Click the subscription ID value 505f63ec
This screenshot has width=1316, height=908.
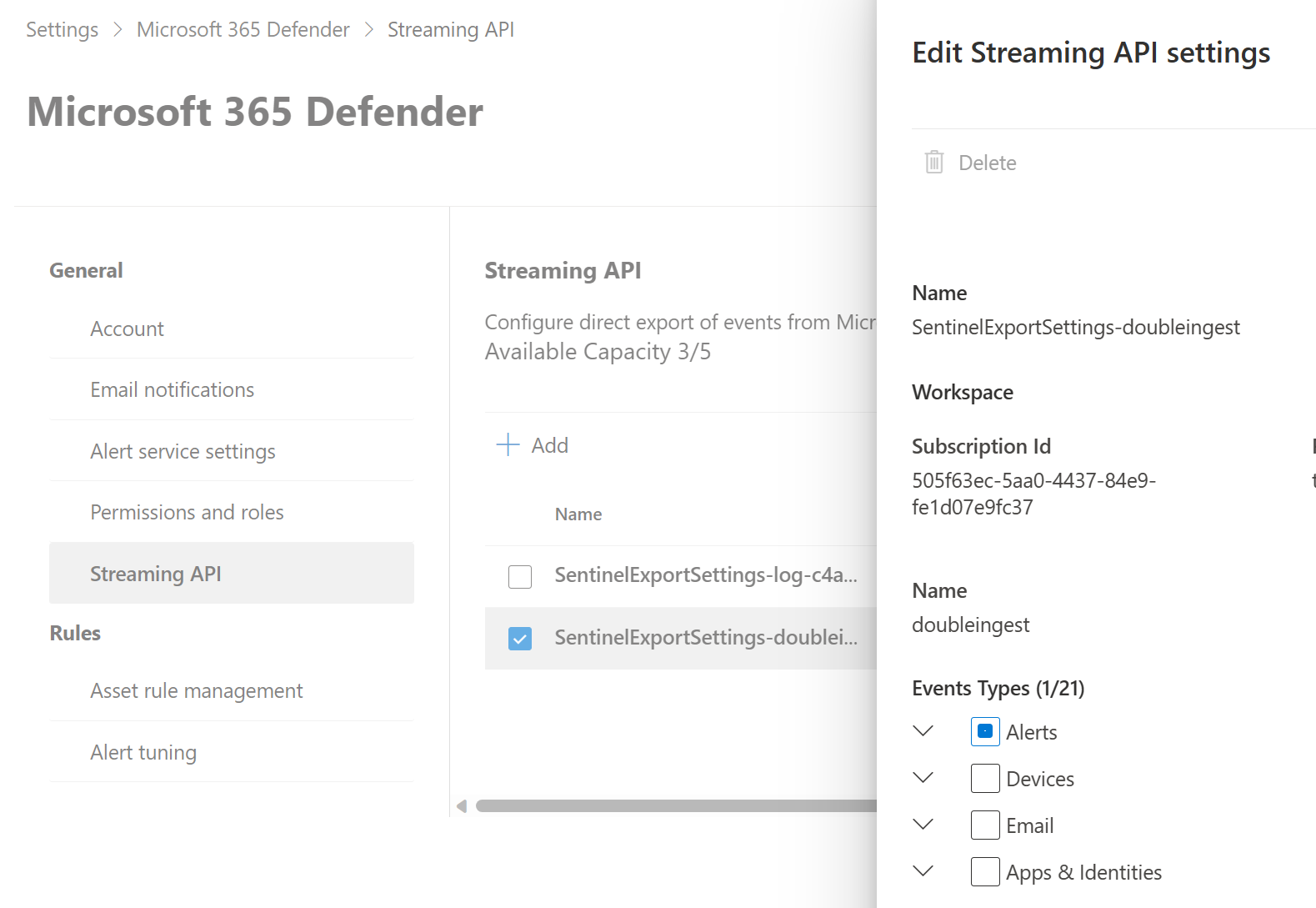click(x=1033, y=494)
